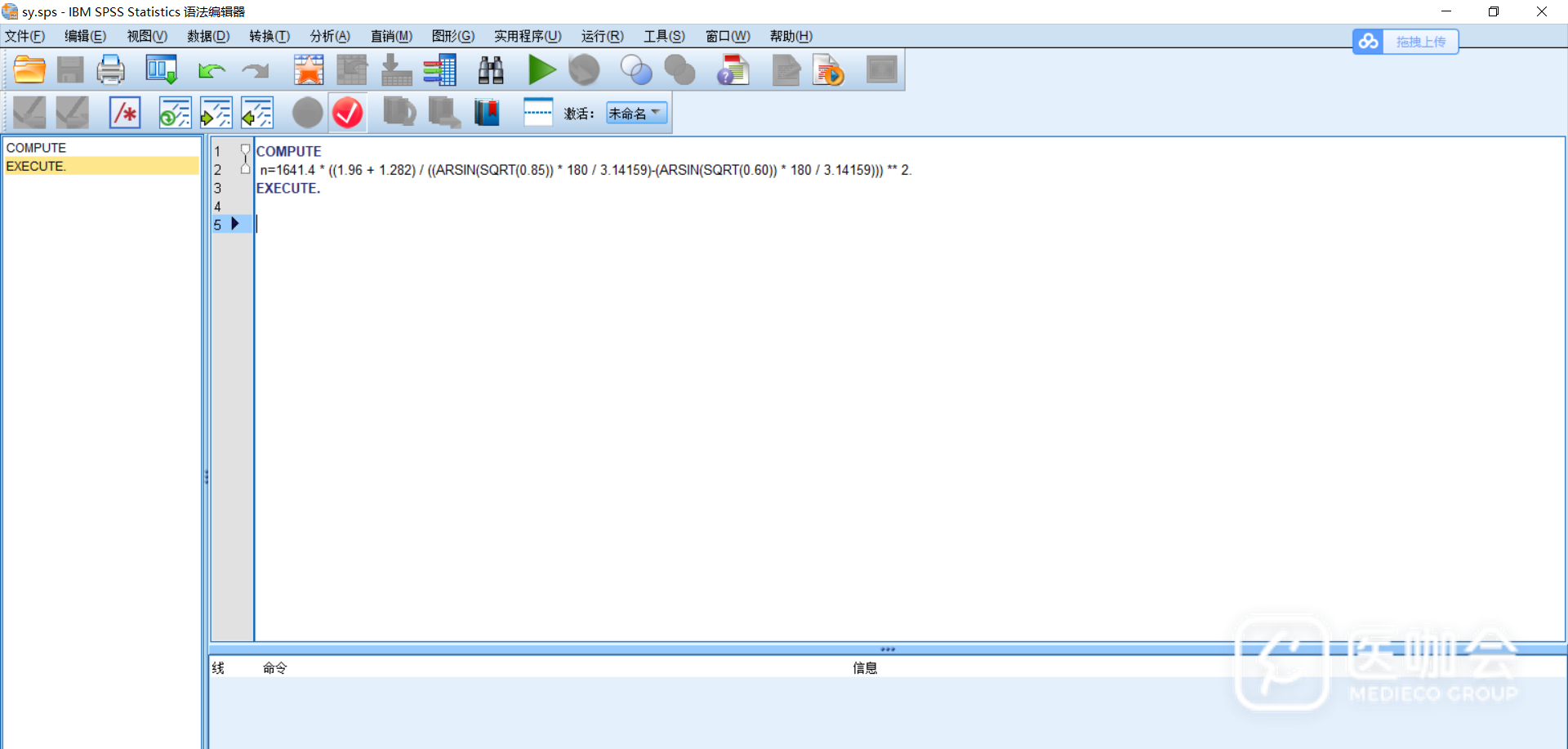Toggle the auto-indent syntax icon
The width and height of the screenshot is (1568, 749).
click(175, 113)
